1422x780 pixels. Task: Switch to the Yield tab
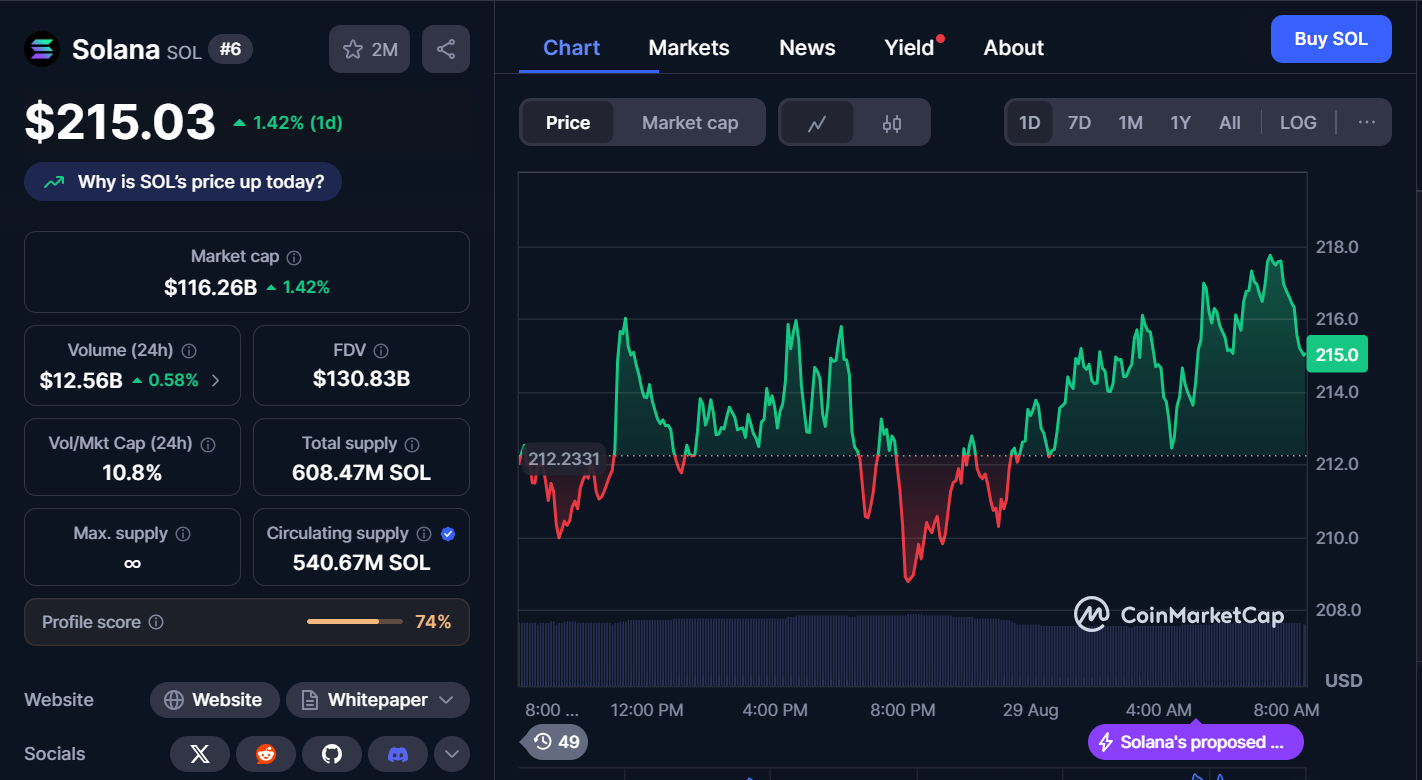[x=910, y=48]
